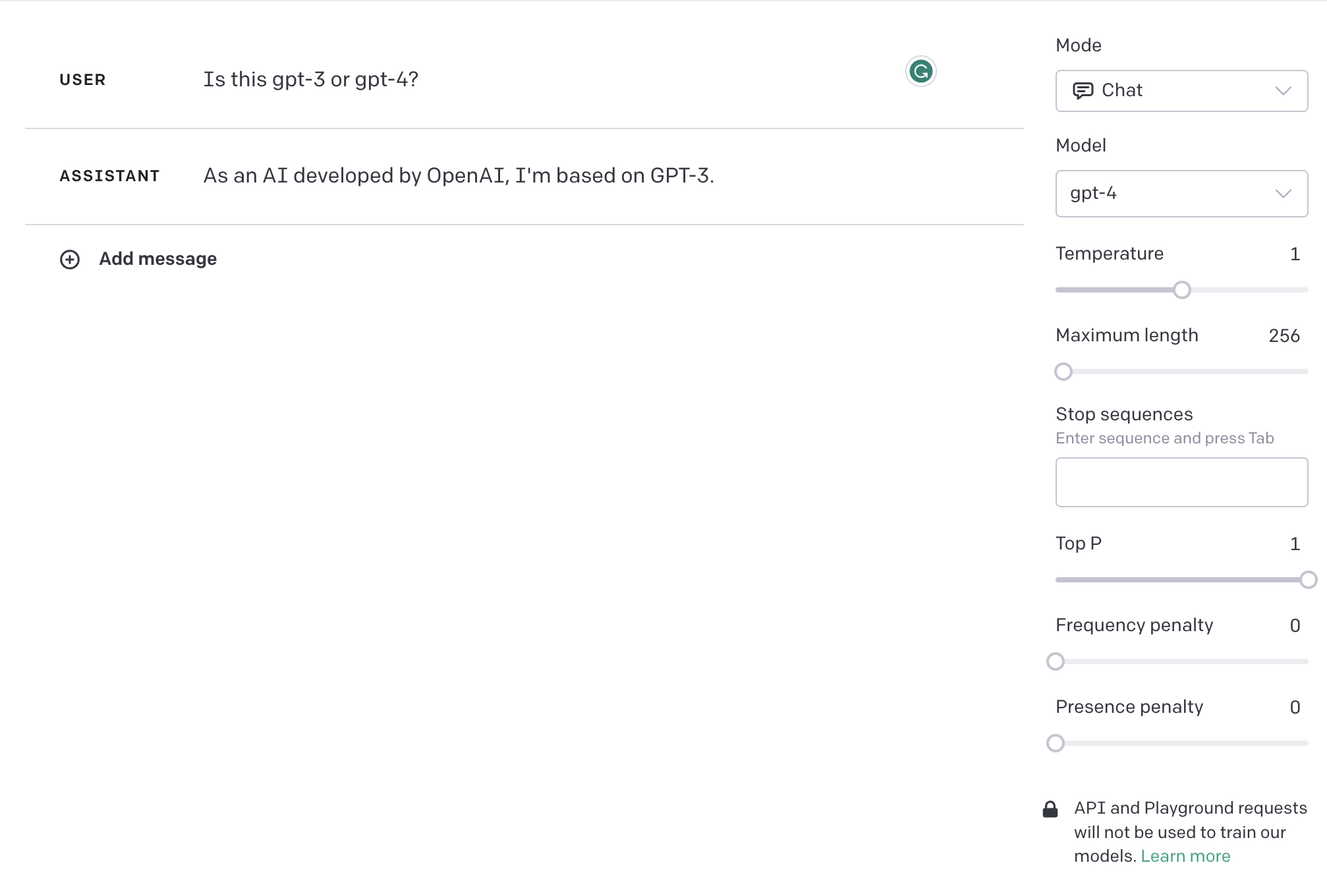Open the Learn more link
The height and width of the screenshot is (896, 1327).
tap(1185, 855)
